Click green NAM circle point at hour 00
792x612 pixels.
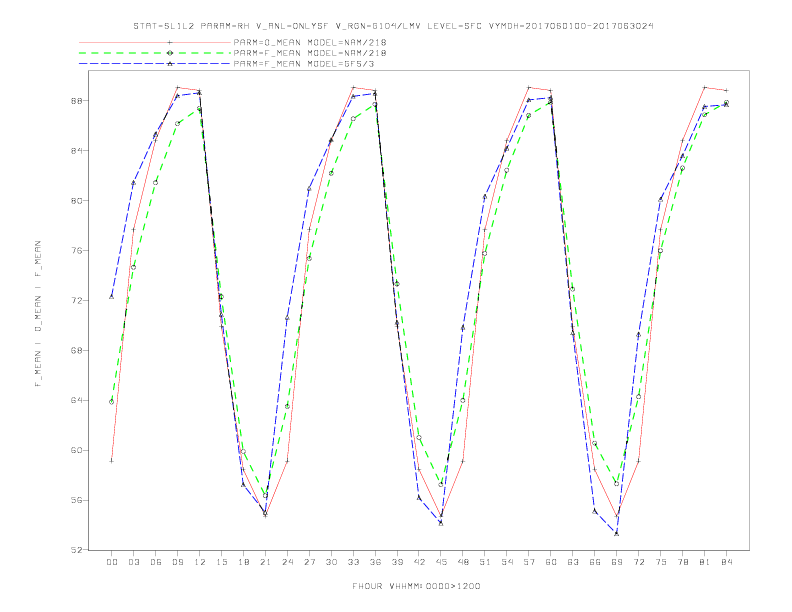pos(112,402)
